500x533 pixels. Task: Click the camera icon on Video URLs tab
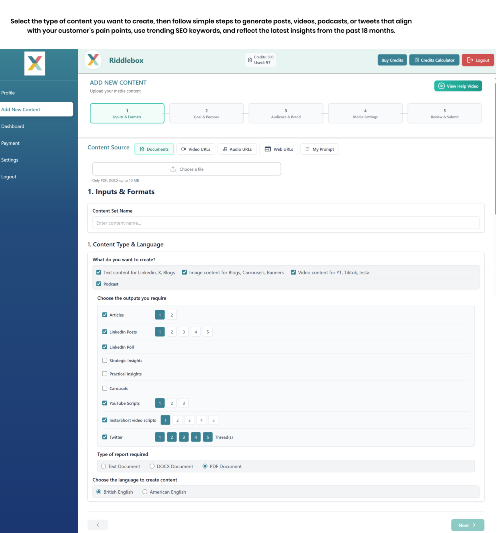point(184,149)
